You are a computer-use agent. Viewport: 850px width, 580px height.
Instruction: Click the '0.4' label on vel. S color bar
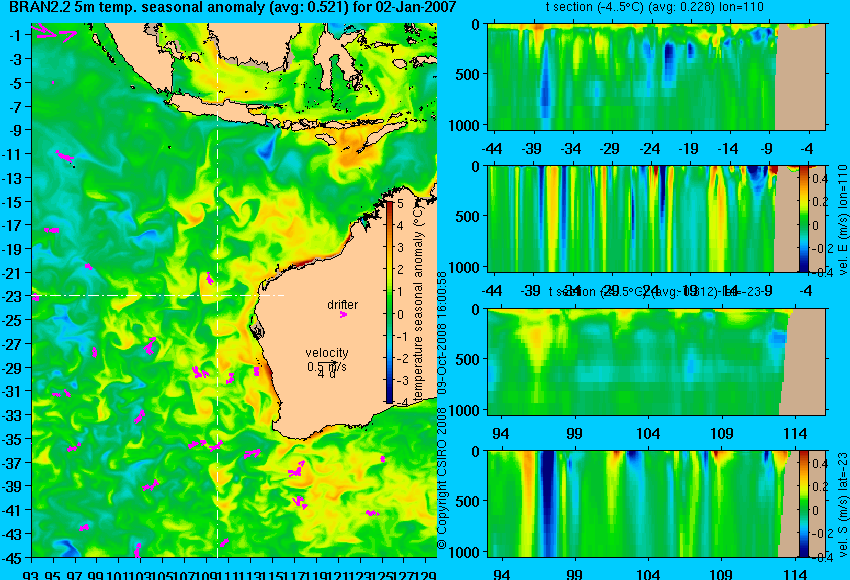tap(820, 463)
